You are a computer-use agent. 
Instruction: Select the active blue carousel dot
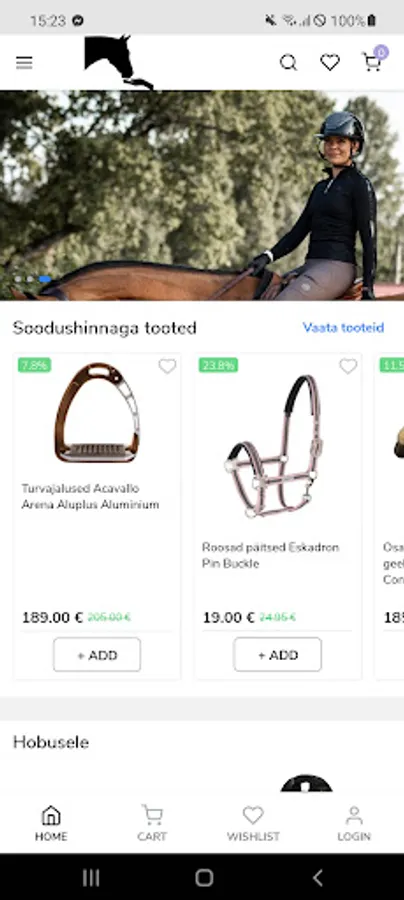45,279
